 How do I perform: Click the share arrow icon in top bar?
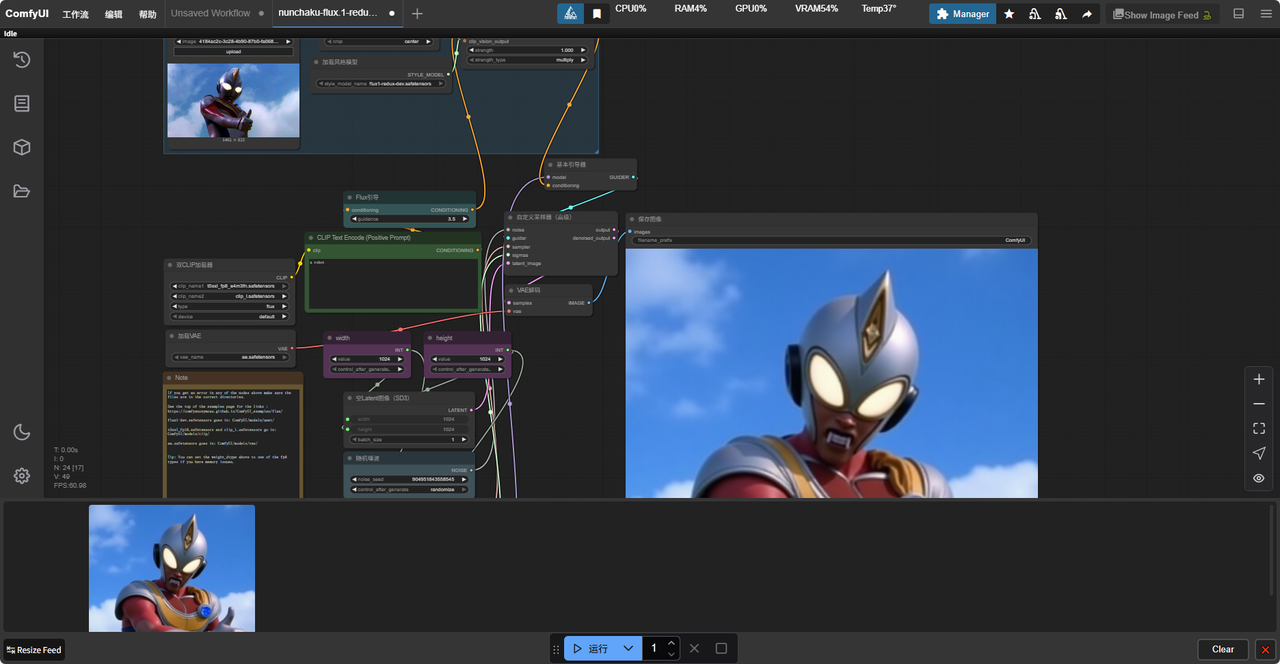(x=1087, y=14)
